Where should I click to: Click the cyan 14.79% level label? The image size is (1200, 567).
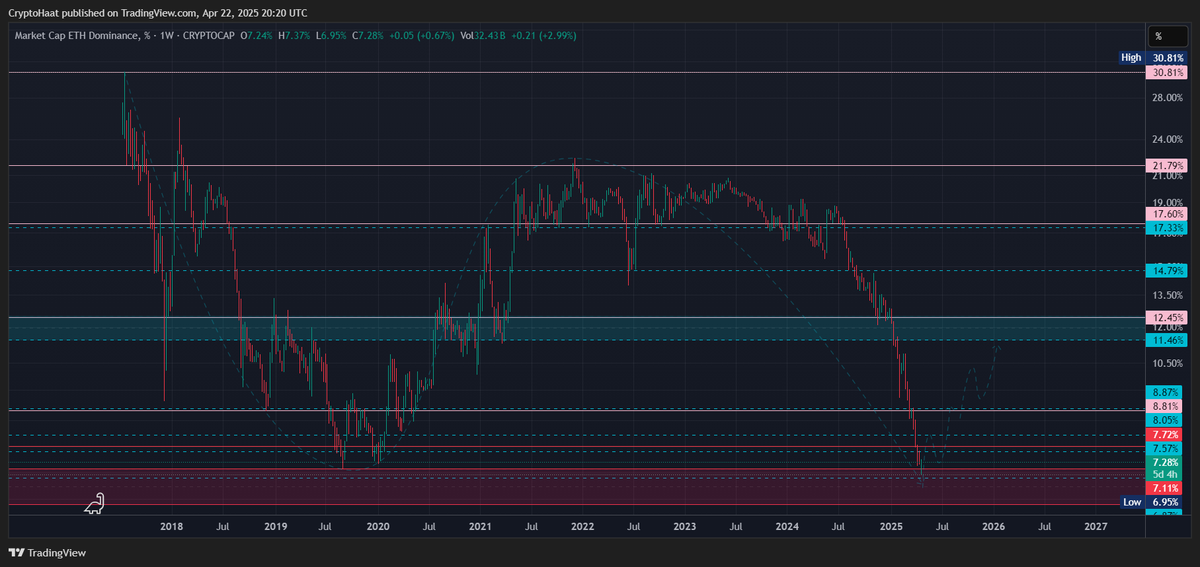click(1168, 270)
